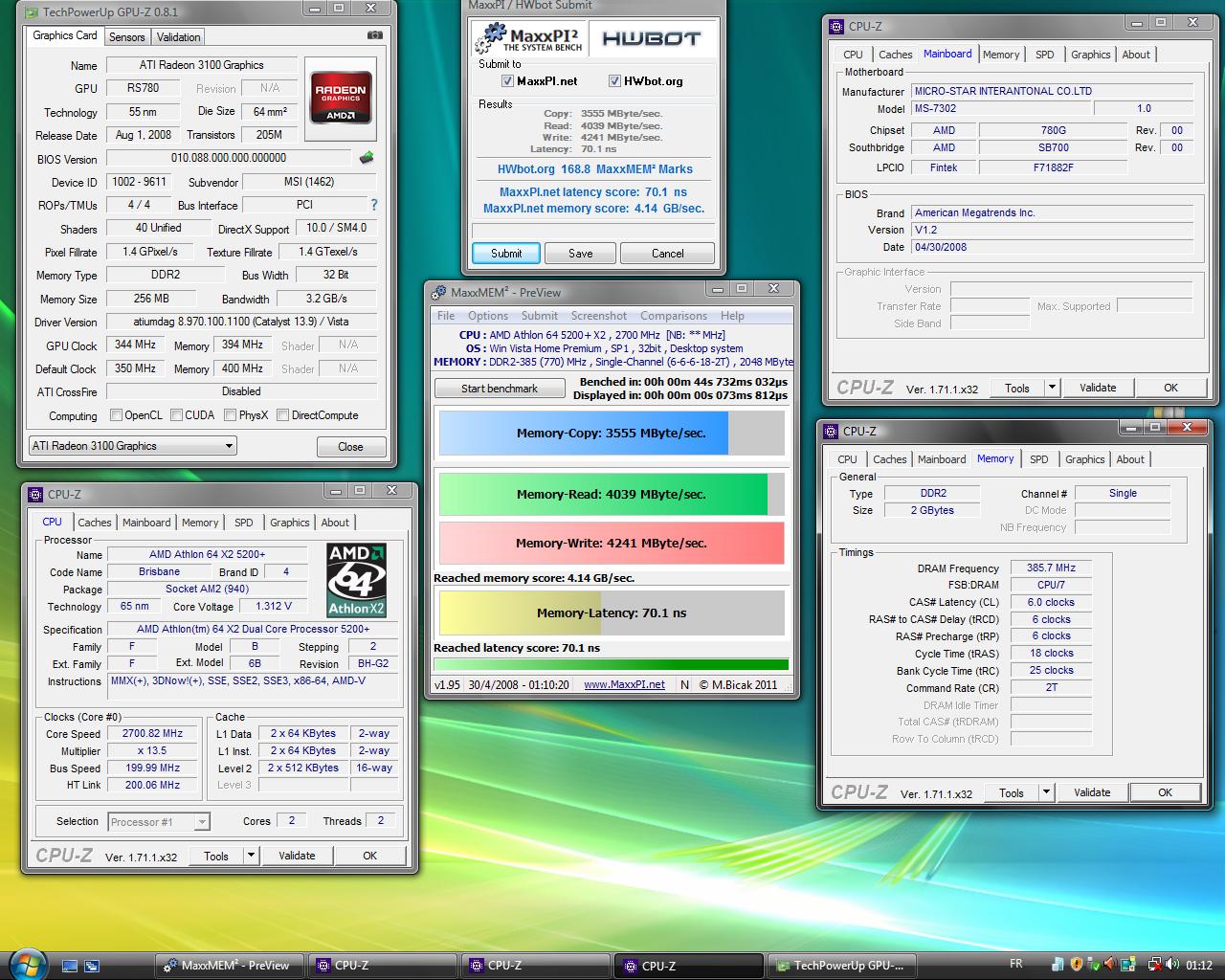The height and width of the screenshot is (980, 1225).
Task: Expand Tools dropdown arrow in CPU-Z Memory window
Action: 1046,792
